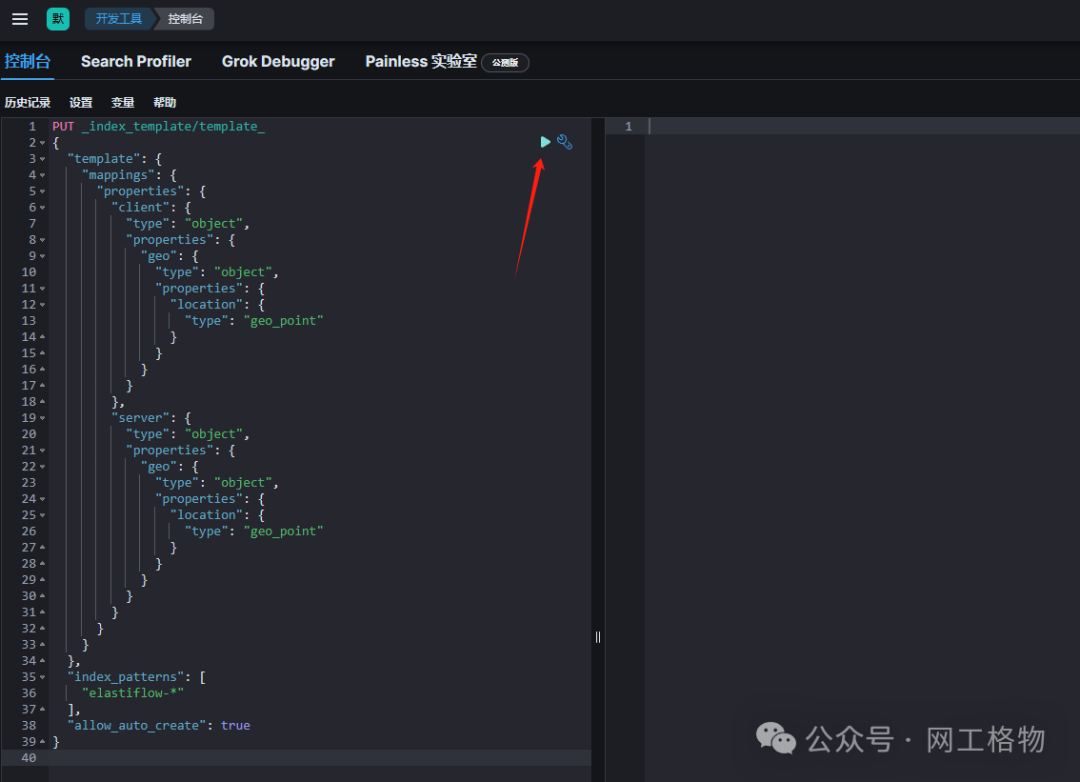Screen dimensions: 1080x782
Task: Click the fold-end marker at line 39
Action: click(x=43, y=741)
